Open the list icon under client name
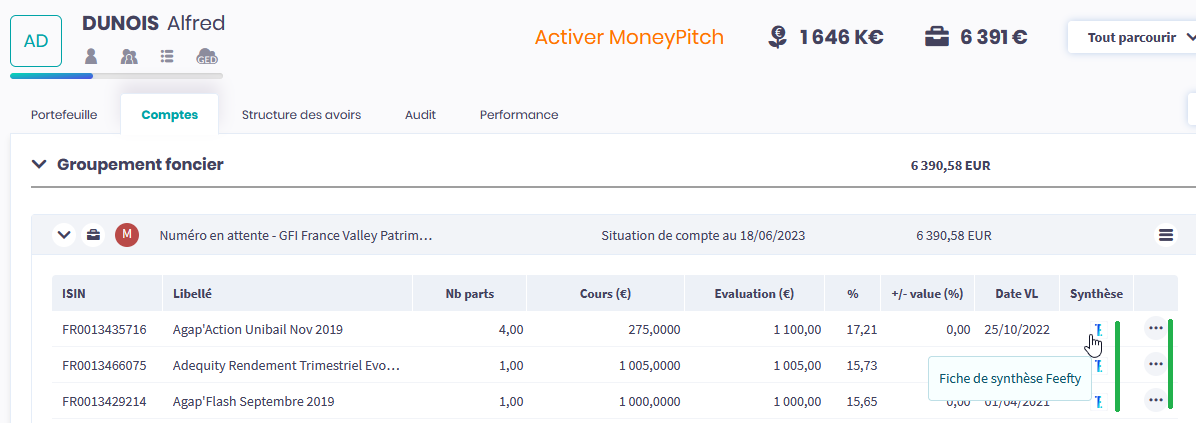 tap(168, 56)
